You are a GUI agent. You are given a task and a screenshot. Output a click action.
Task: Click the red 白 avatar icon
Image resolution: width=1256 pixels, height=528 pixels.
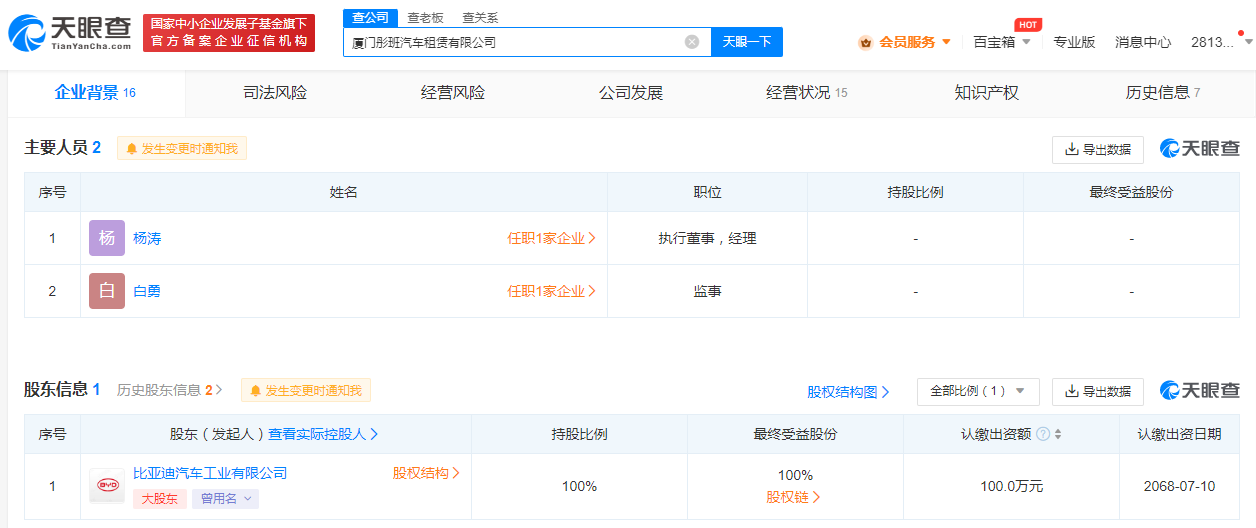(107, 291)
